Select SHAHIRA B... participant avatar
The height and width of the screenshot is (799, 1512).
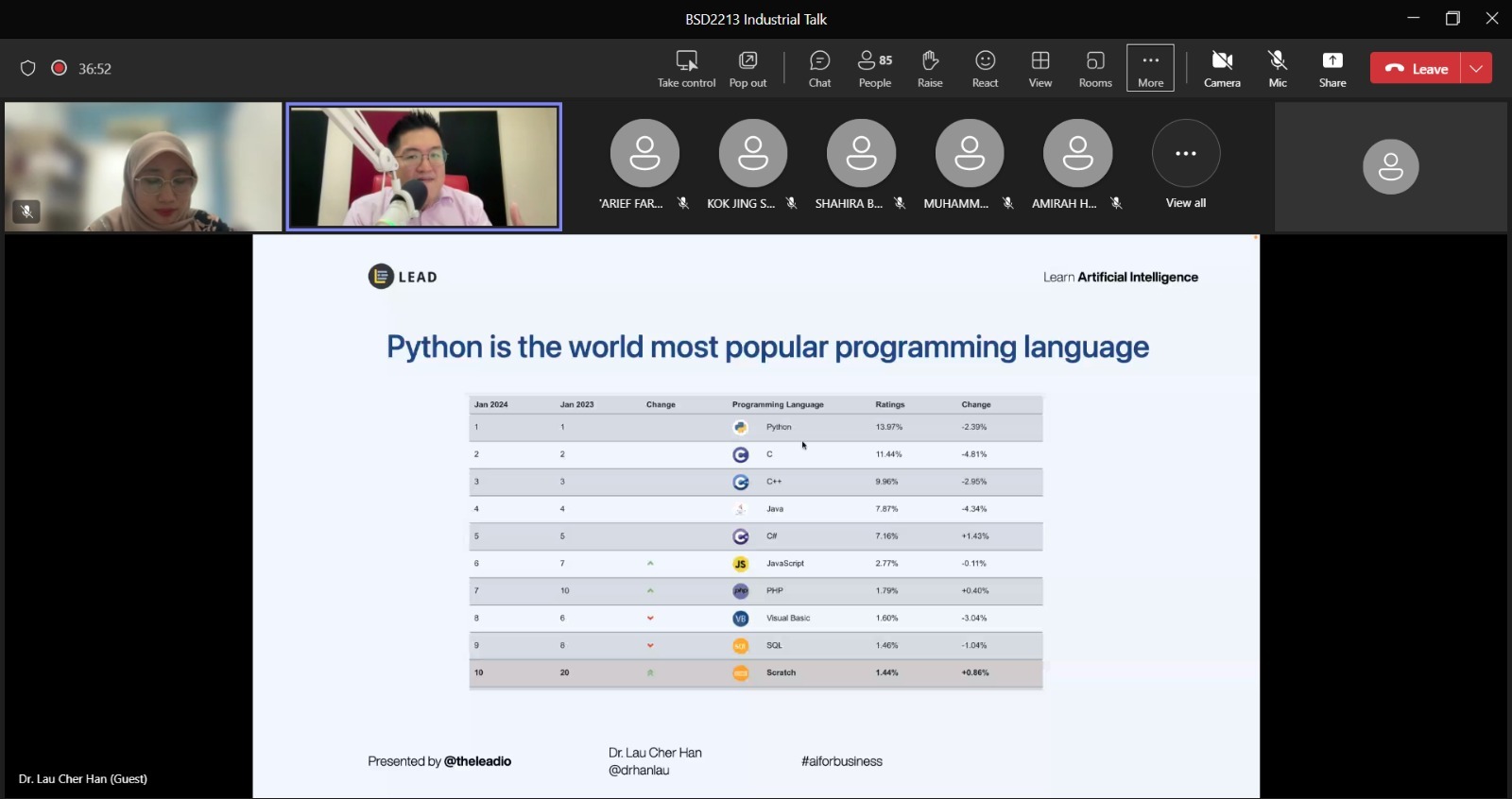coord(861,153)
